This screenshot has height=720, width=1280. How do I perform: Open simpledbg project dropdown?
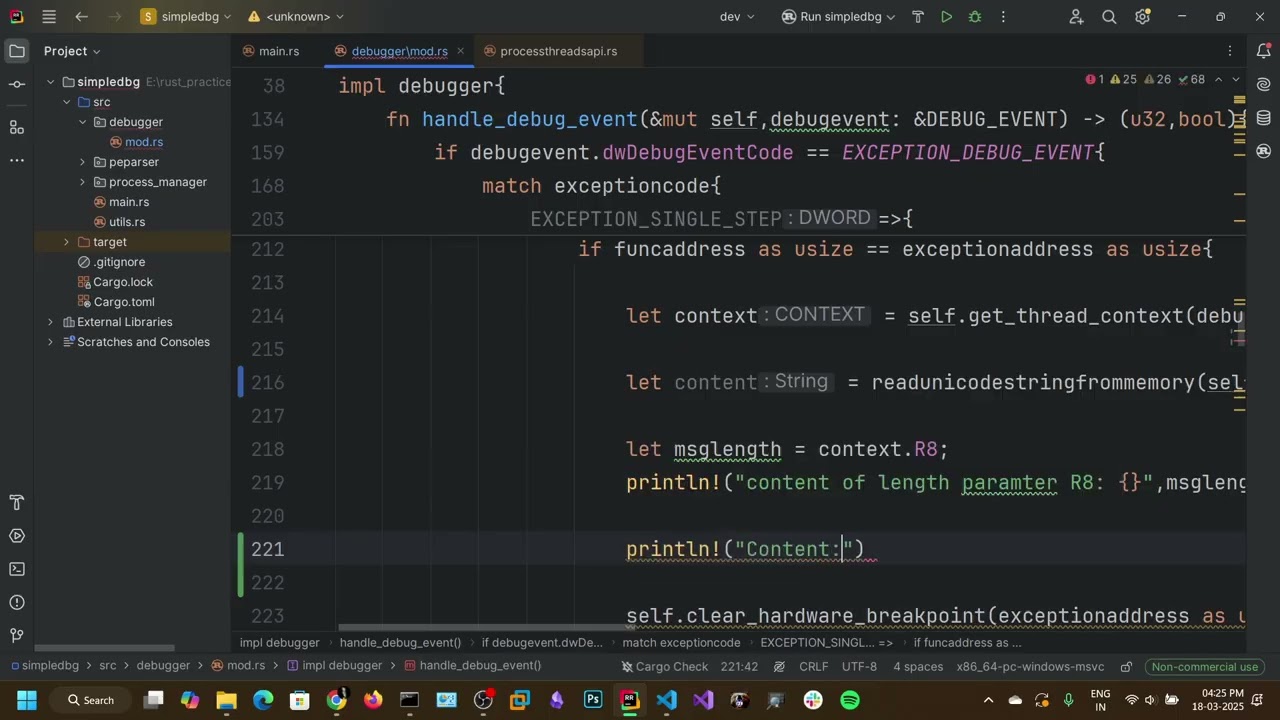point(186,17)
